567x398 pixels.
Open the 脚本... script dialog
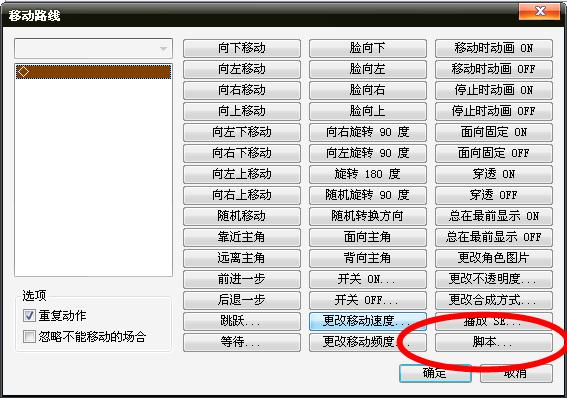pos(494,342)
